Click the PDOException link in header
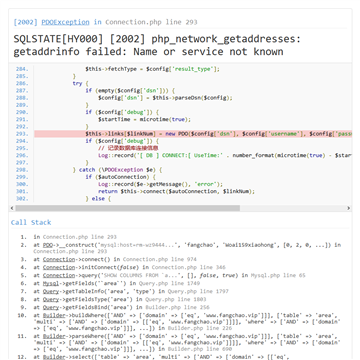 pyautogui.click(x=65, y=22)
